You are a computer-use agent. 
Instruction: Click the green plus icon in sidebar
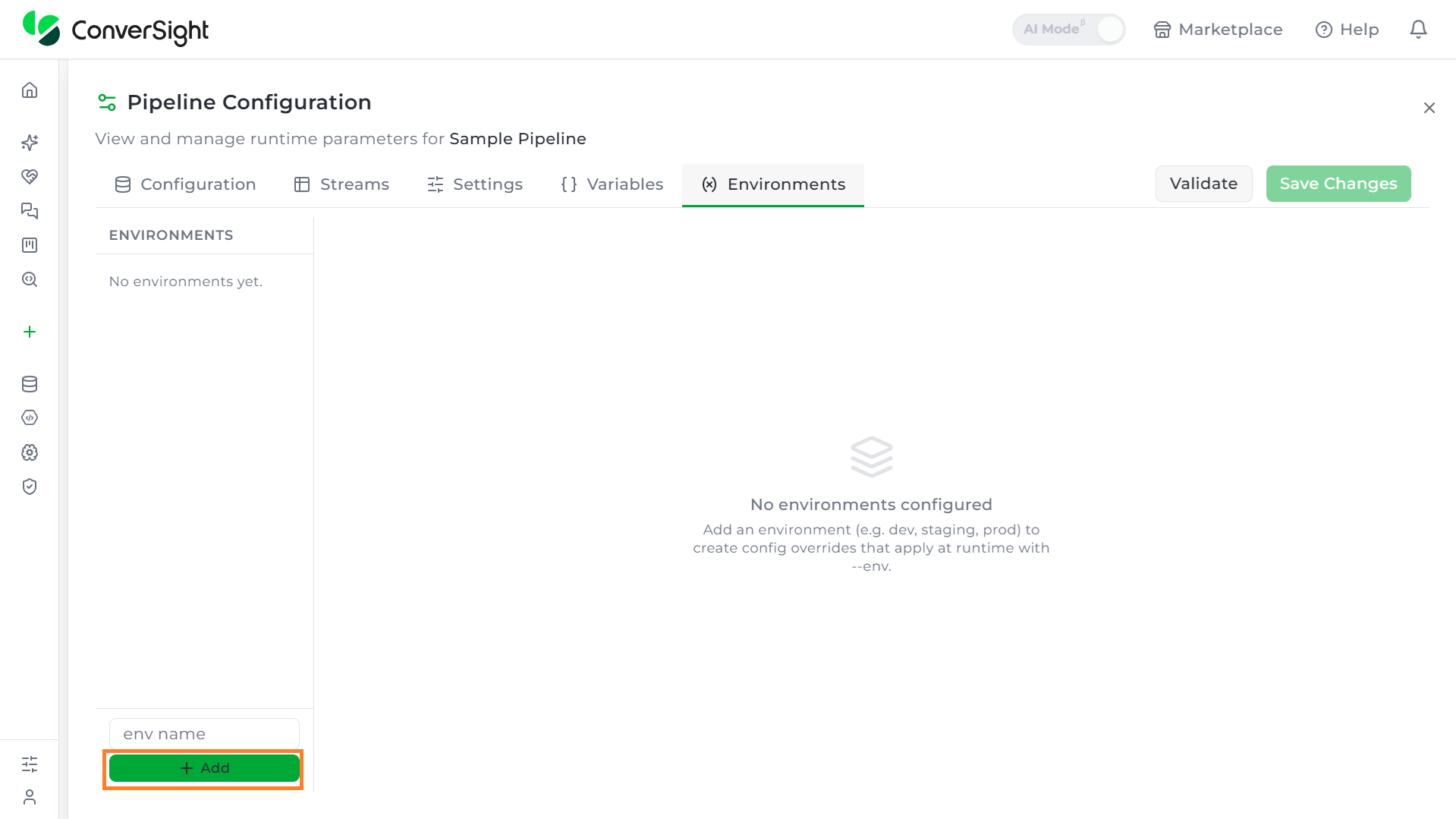click(30, 332)
